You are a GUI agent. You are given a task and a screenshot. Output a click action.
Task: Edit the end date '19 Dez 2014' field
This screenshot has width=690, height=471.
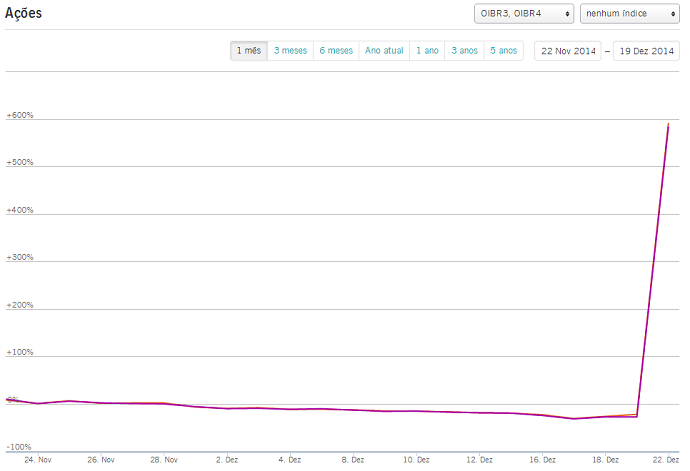646,50
